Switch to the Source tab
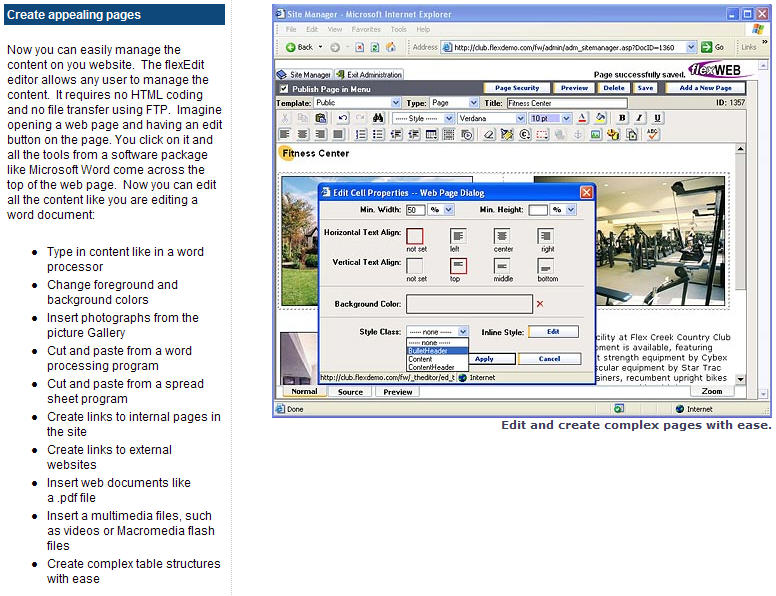 (350, 392)
